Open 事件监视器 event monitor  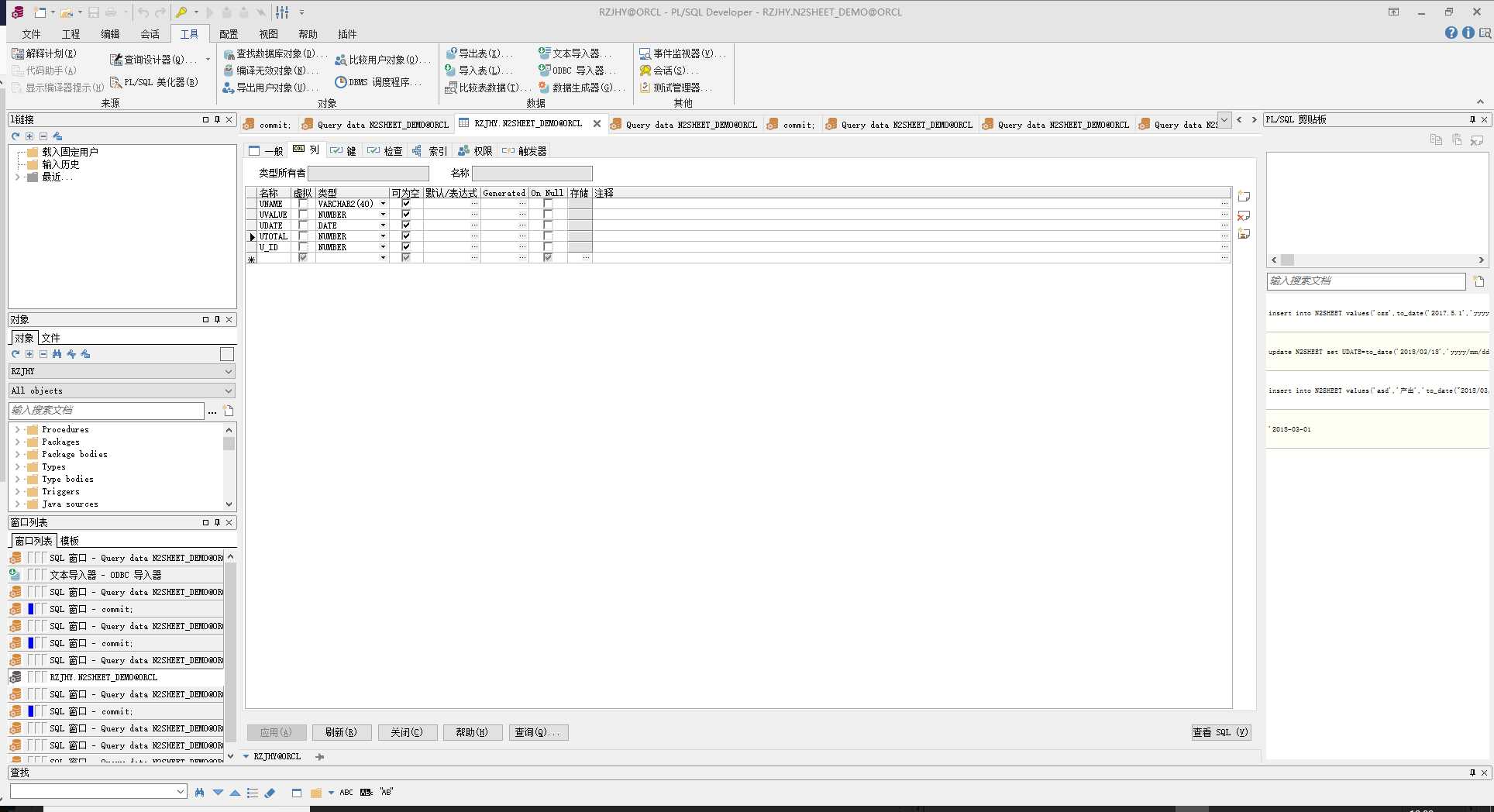683,53
